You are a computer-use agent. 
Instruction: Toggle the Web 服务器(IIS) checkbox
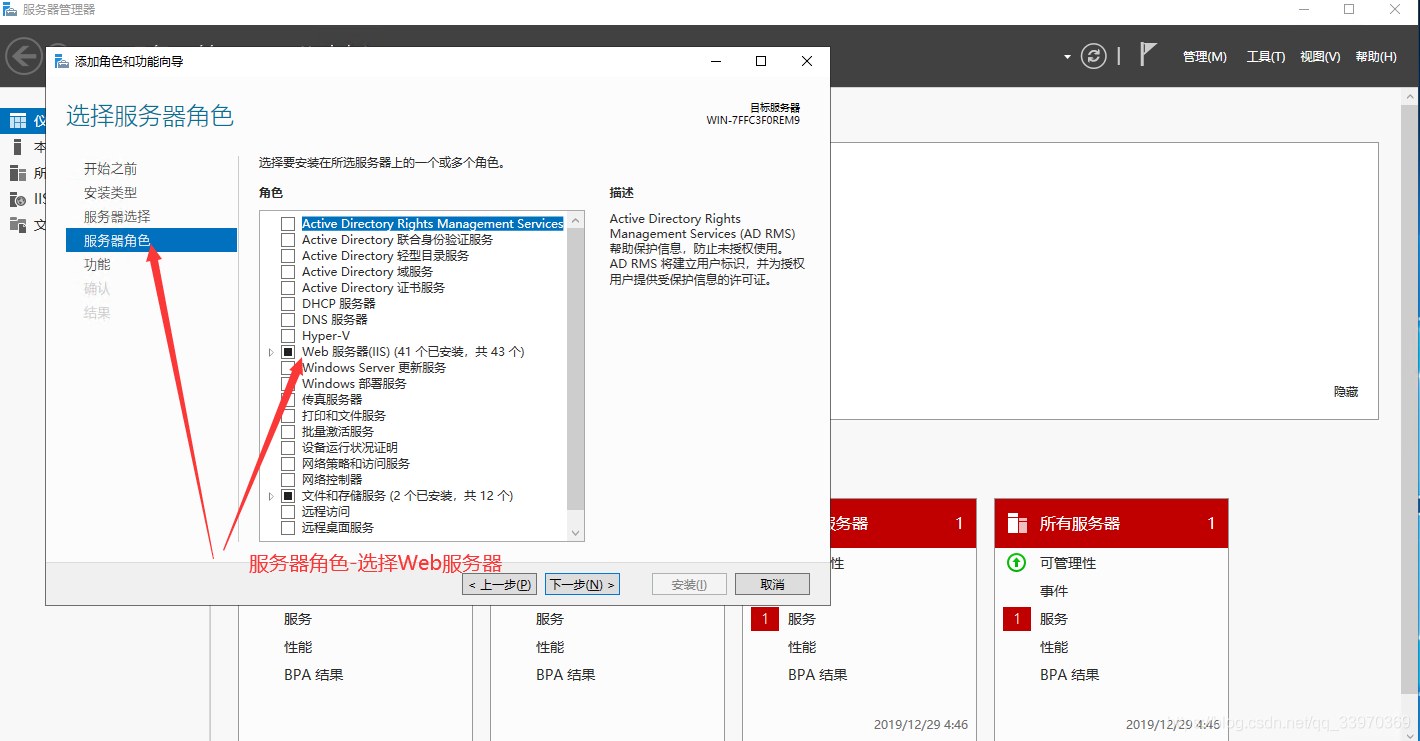click(288, 352)
